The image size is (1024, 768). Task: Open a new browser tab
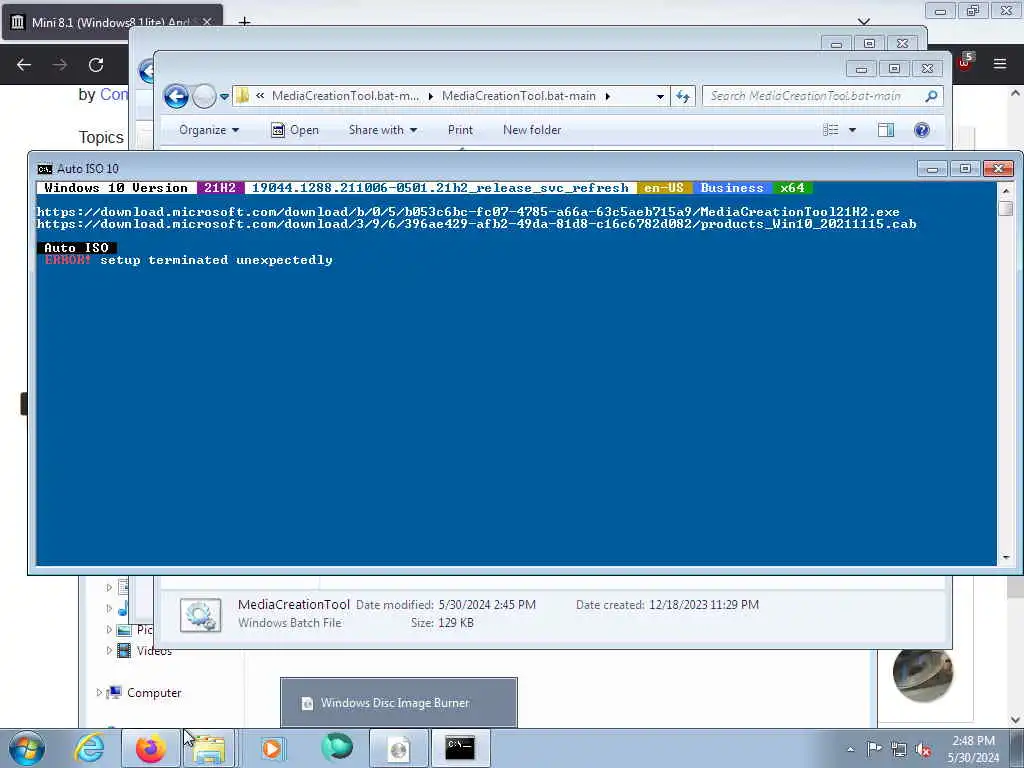244,22
